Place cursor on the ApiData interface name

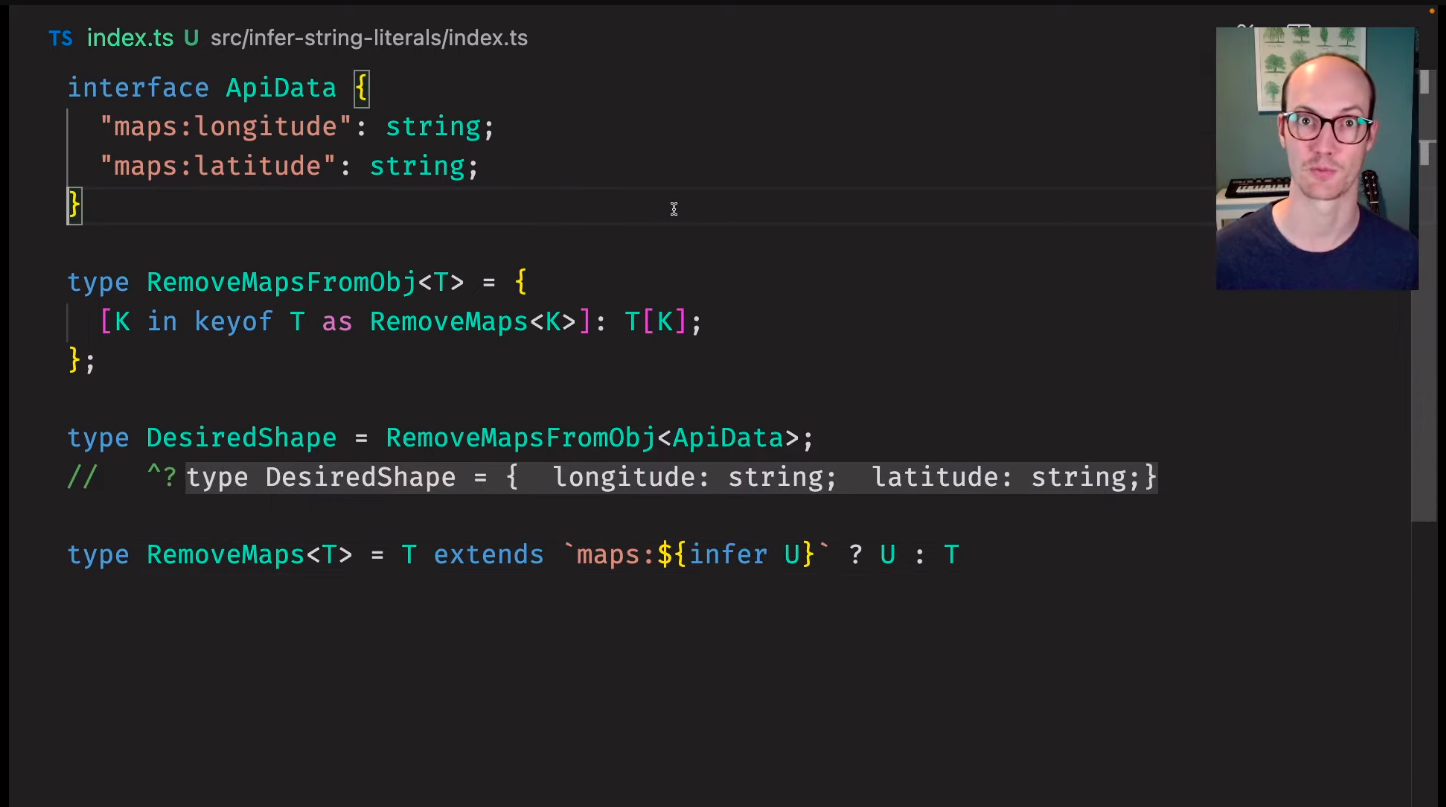(280, 88)
